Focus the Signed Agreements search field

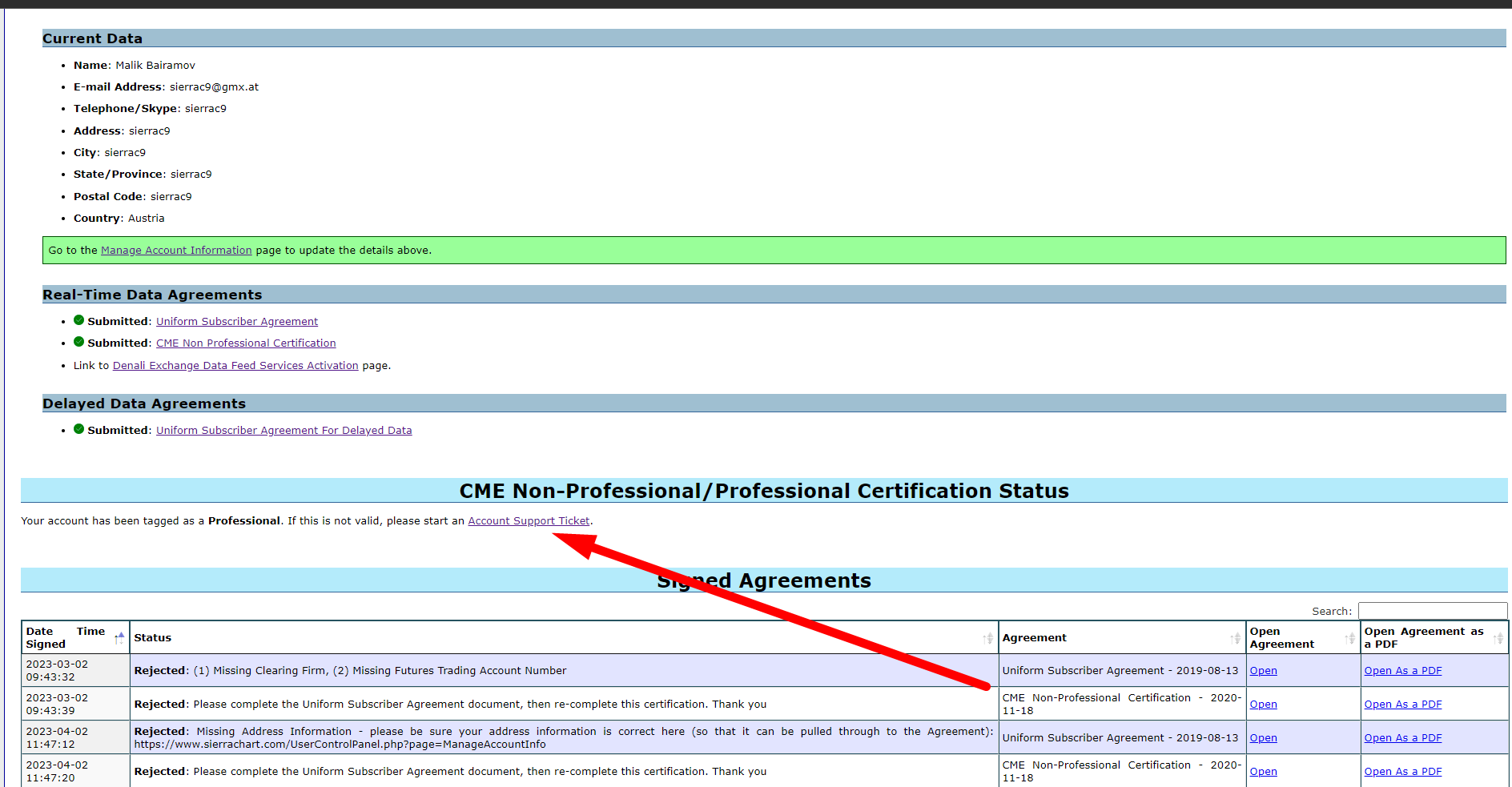tap(1433, 611)
